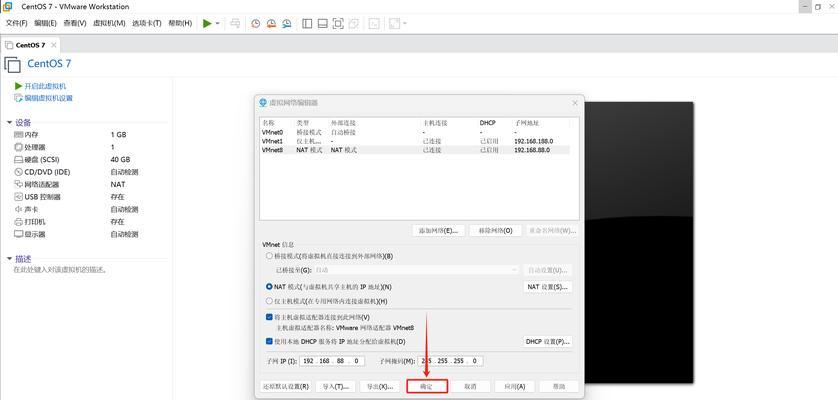Click the 声卡 sound card icon
The height and width of the screenshot is (400, 838).
click(18, 209)
